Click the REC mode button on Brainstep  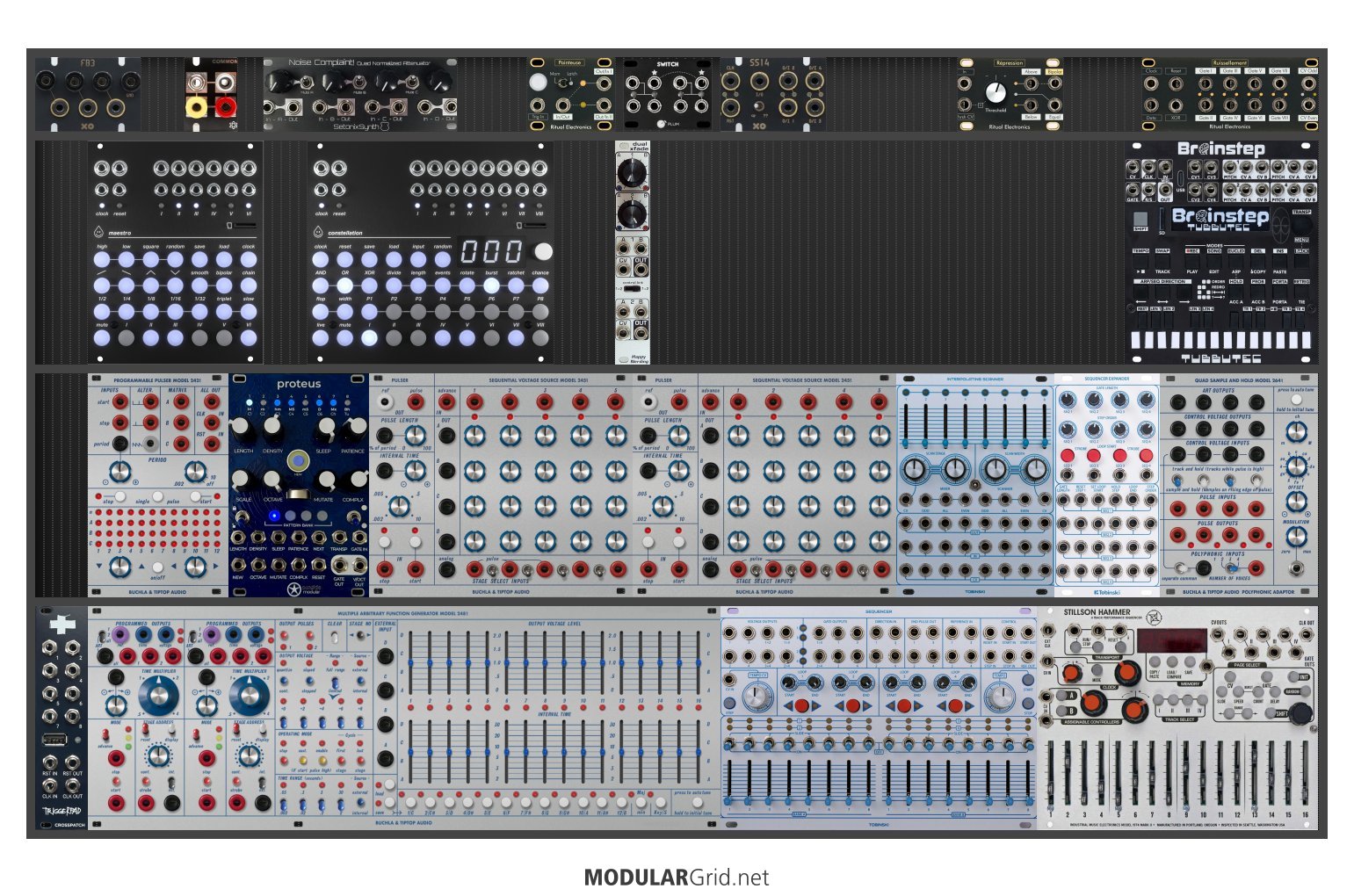pyautogui.click(x=1192, y=261)
